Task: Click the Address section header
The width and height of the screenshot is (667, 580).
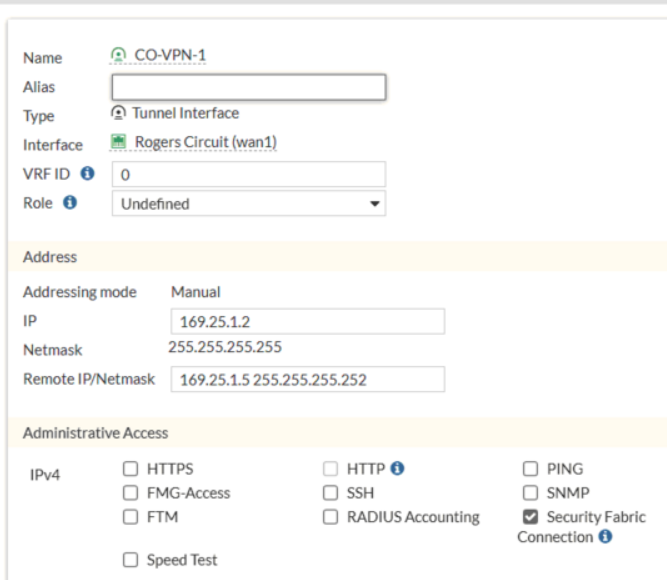Action: (50, 257)
